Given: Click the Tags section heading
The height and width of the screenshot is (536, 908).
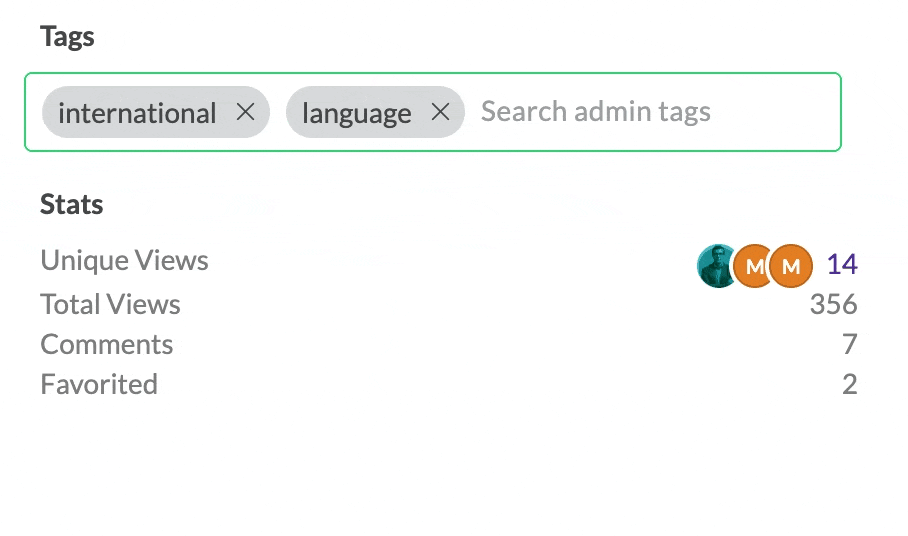Looking at the screenshot, I should click(x=67, y=38).
